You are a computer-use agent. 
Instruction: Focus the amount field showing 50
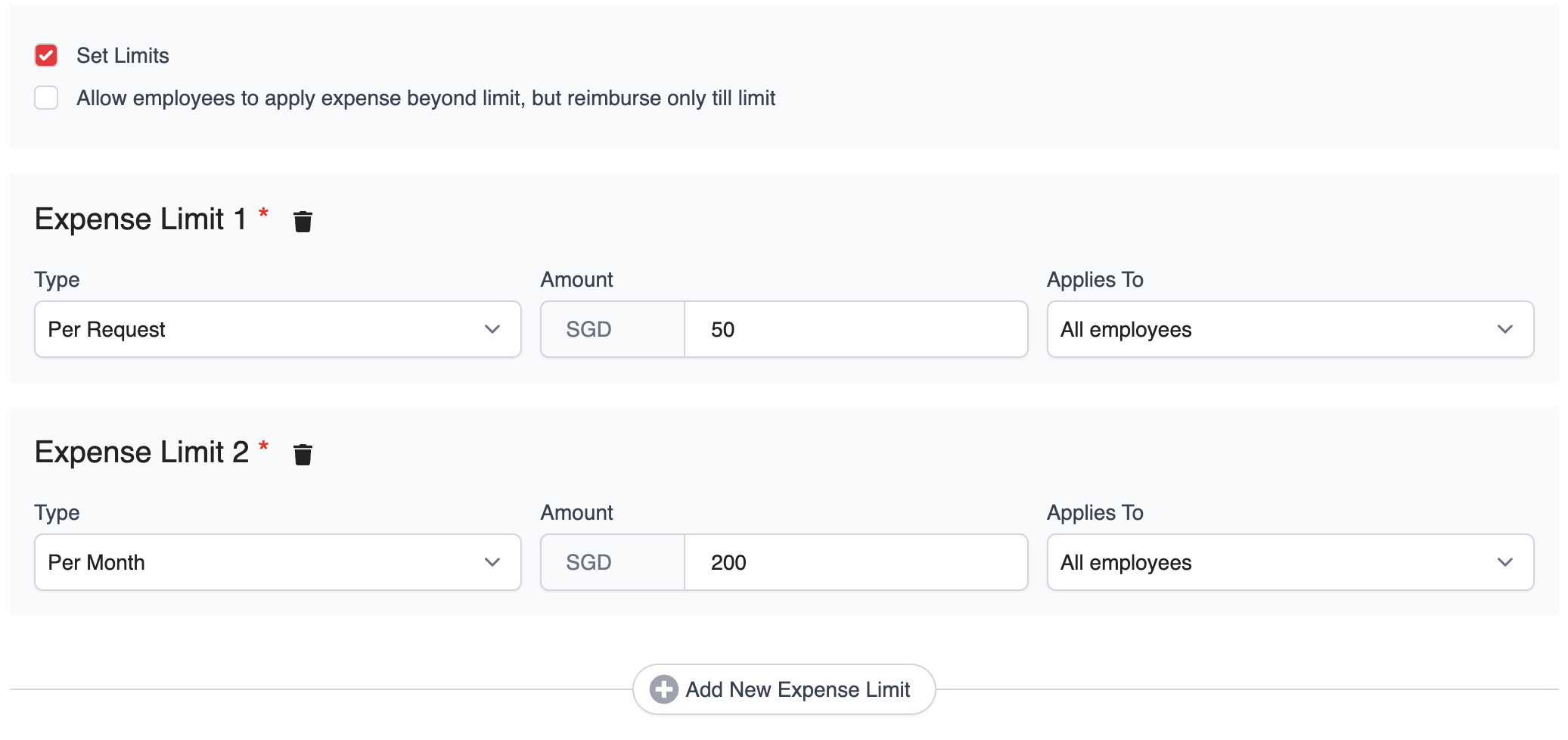click(x=855, y=330)
